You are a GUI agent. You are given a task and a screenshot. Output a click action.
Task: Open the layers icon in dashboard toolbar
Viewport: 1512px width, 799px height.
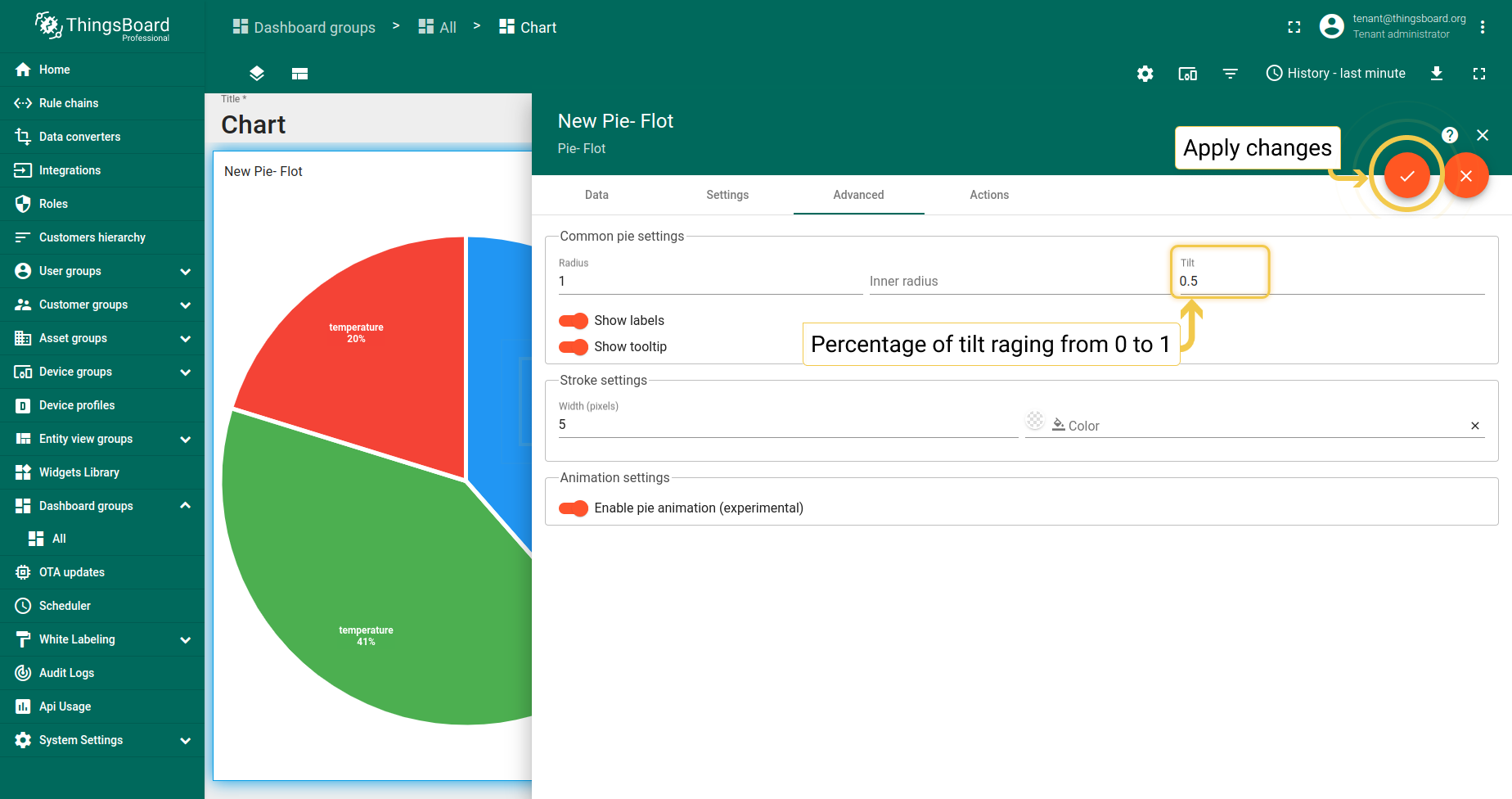(257, 74)
